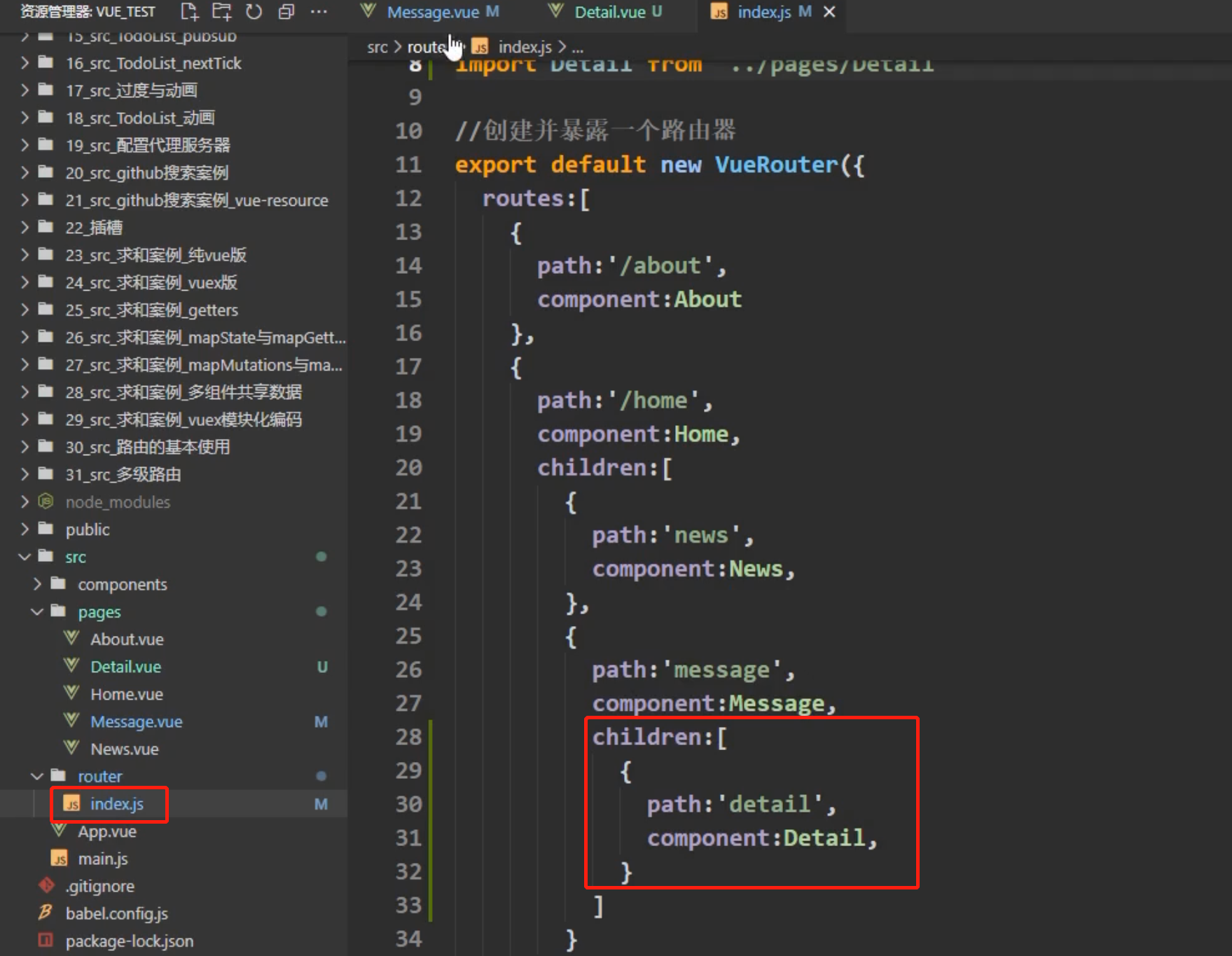This screenshot has height=956, width=1232.
Task: Expand the 20_src_github搜索案例 folder
Action: (x=25, y=172)
